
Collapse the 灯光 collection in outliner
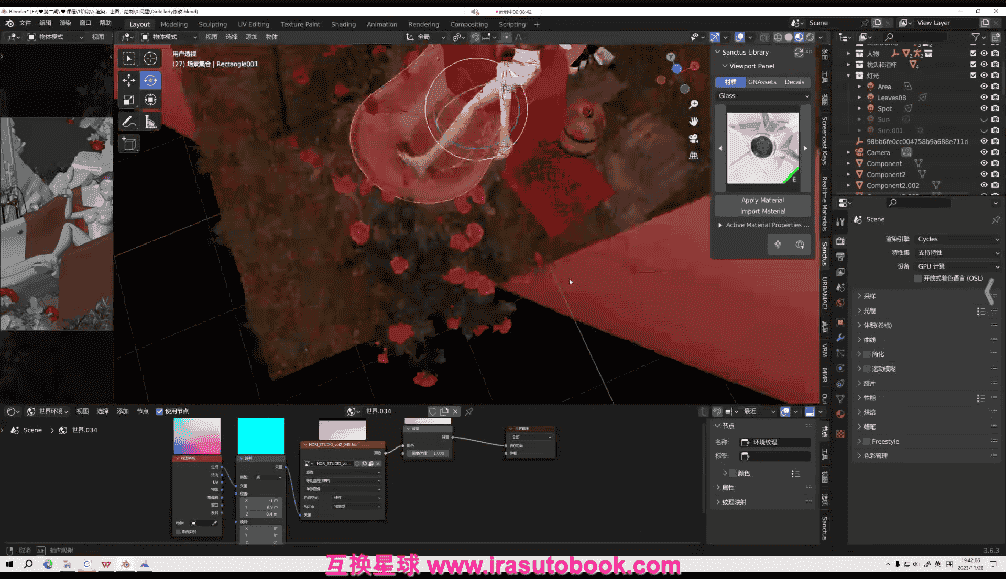click(849, 76)
